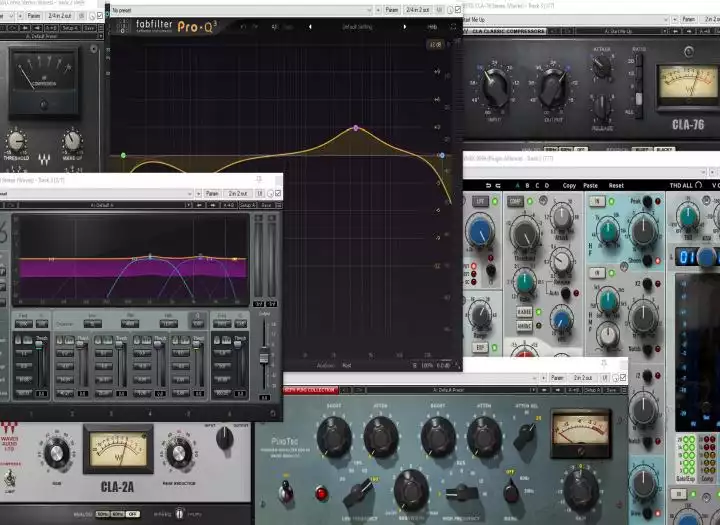Open the CLA-76 preset dropdown
Screen dimensions: 720x525
565,19
